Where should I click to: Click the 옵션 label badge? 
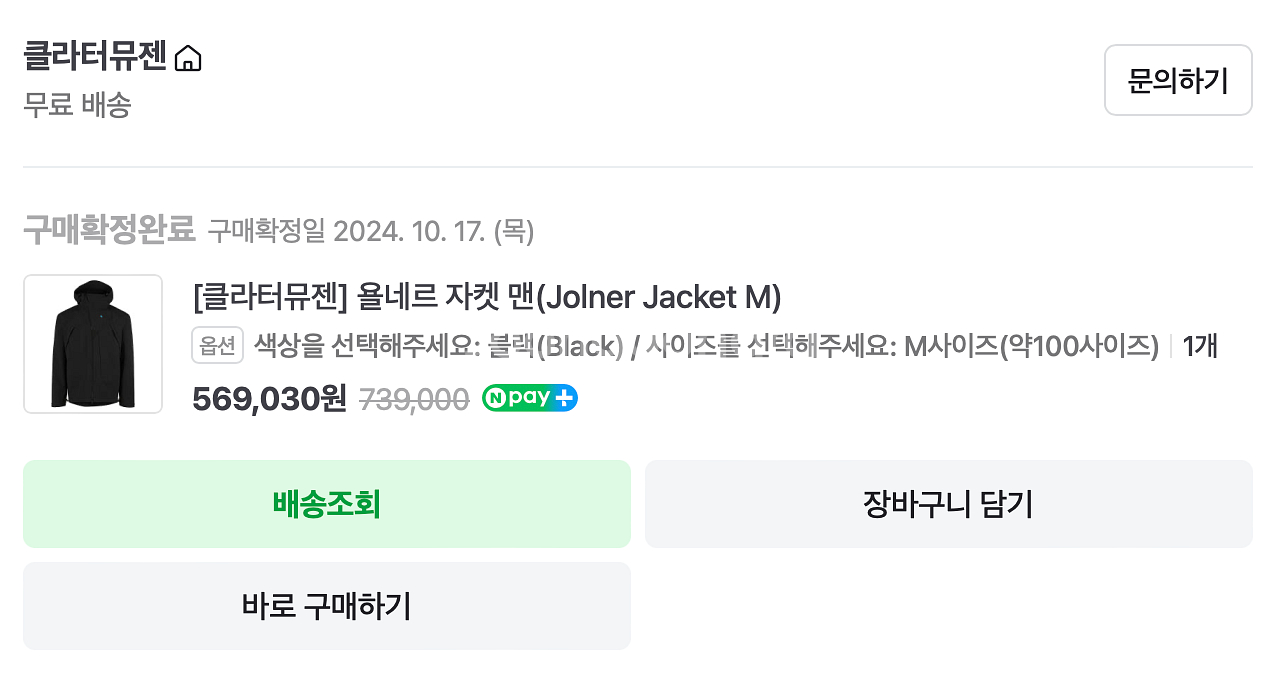click(217, 345)
